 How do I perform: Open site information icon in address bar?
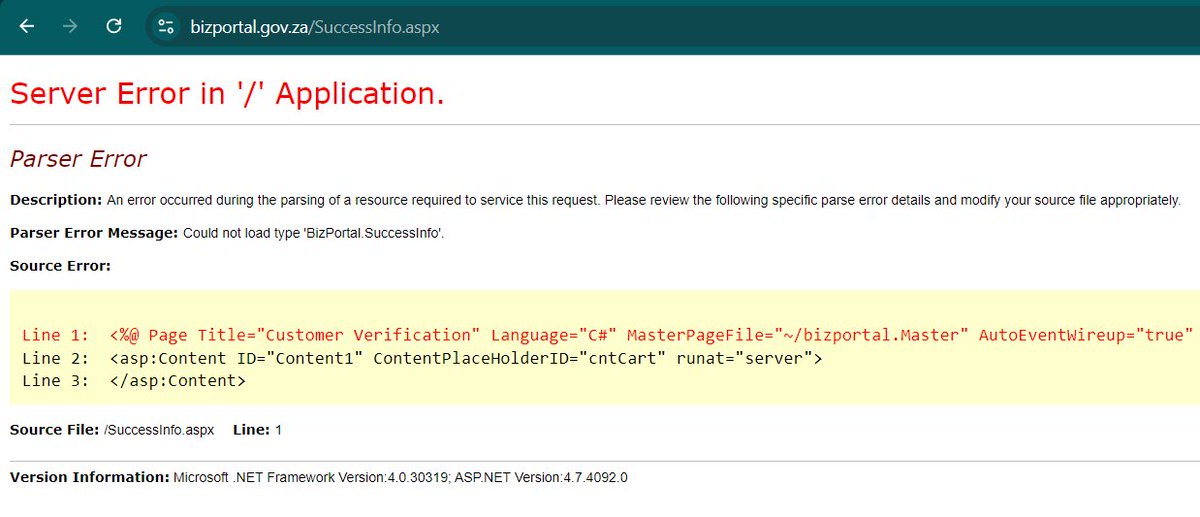click(x=166, y=27)
